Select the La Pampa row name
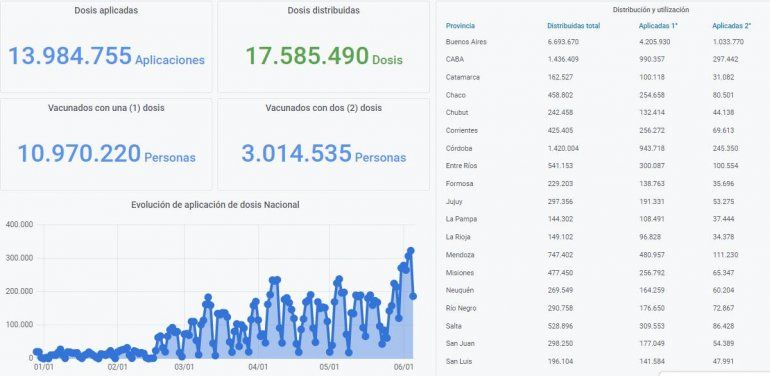770x376 pixels. (461, 219)
